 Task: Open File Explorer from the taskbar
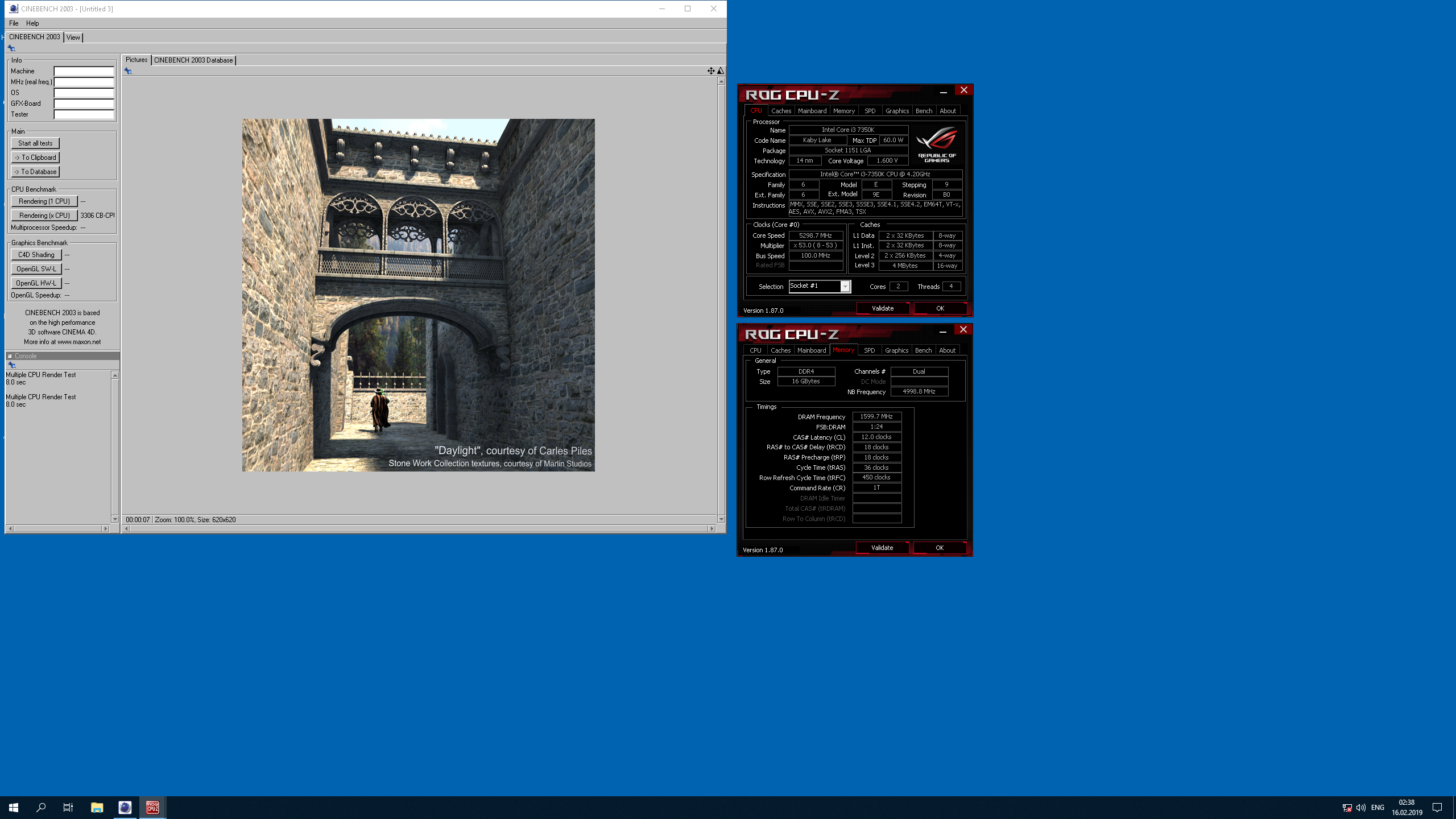point(97,808)
